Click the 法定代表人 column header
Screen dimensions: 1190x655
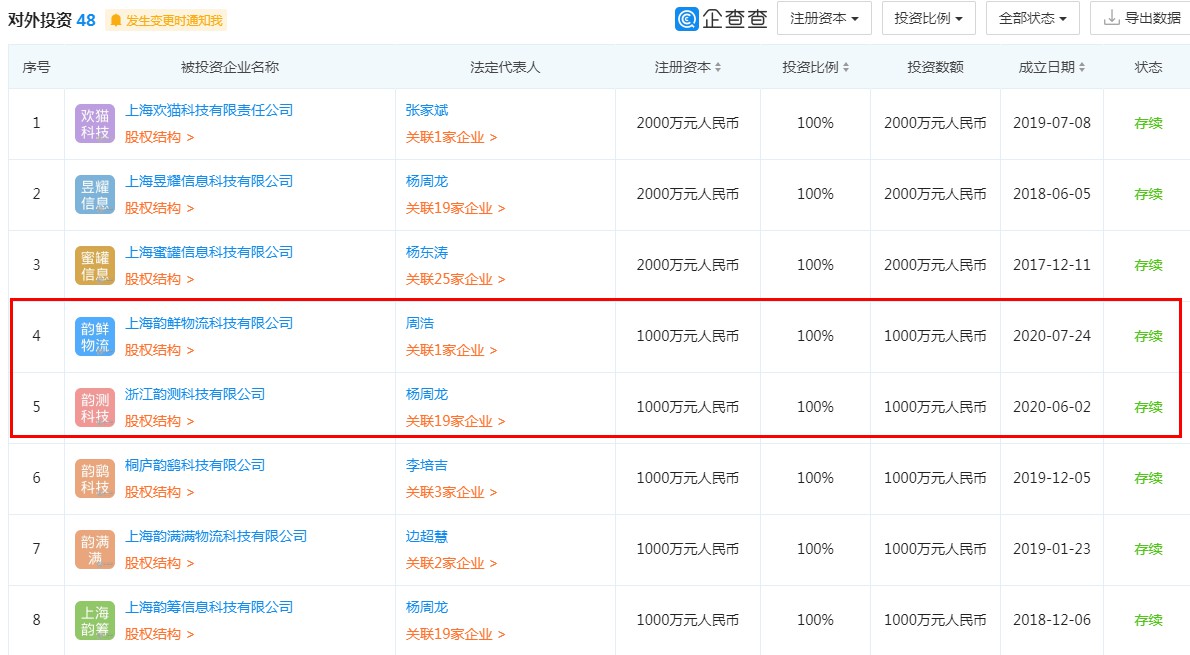point(505,68)
